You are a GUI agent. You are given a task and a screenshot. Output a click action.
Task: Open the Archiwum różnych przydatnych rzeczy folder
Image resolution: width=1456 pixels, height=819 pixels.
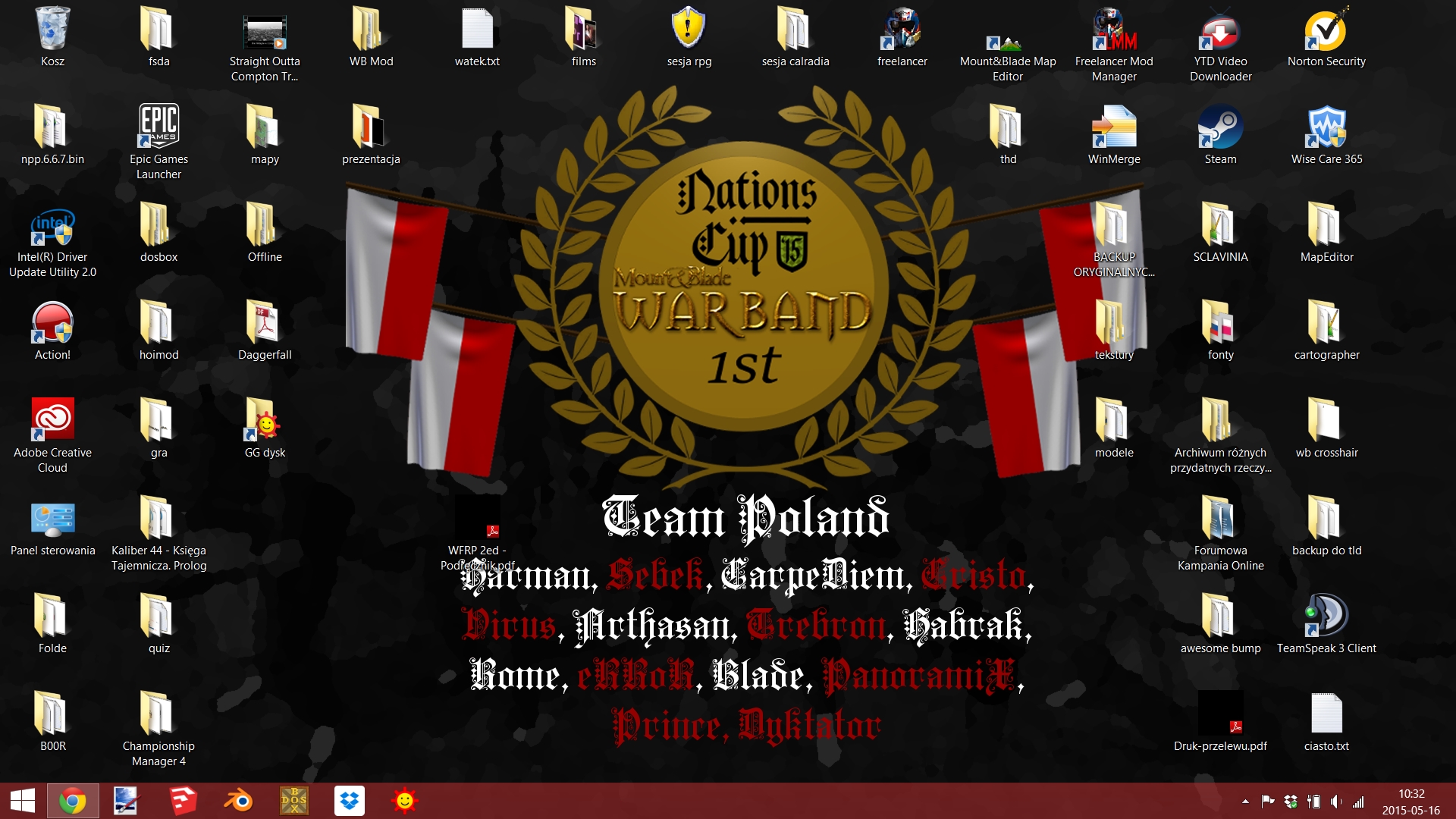coord(1220,436)
